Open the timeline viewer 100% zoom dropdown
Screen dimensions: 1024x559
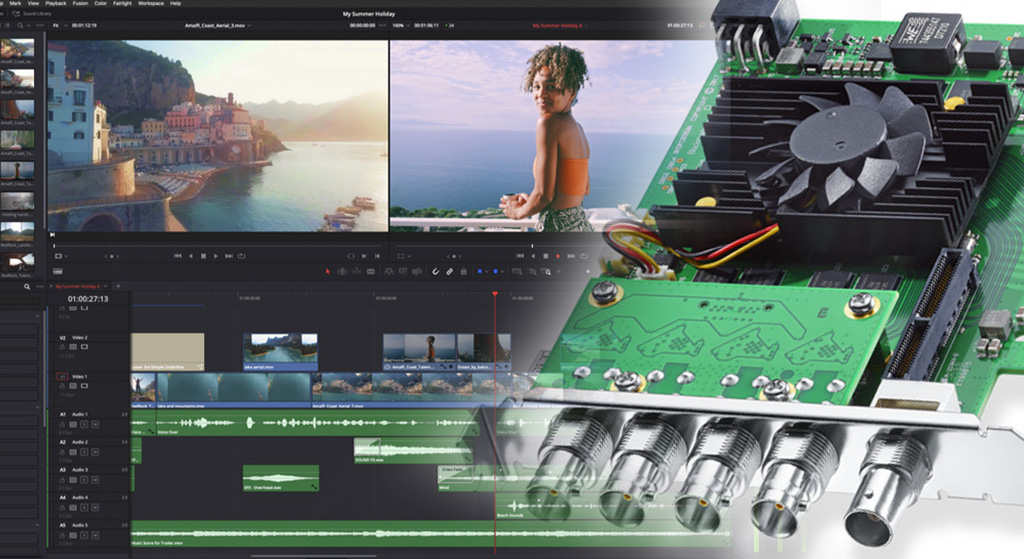coord(400,25)
